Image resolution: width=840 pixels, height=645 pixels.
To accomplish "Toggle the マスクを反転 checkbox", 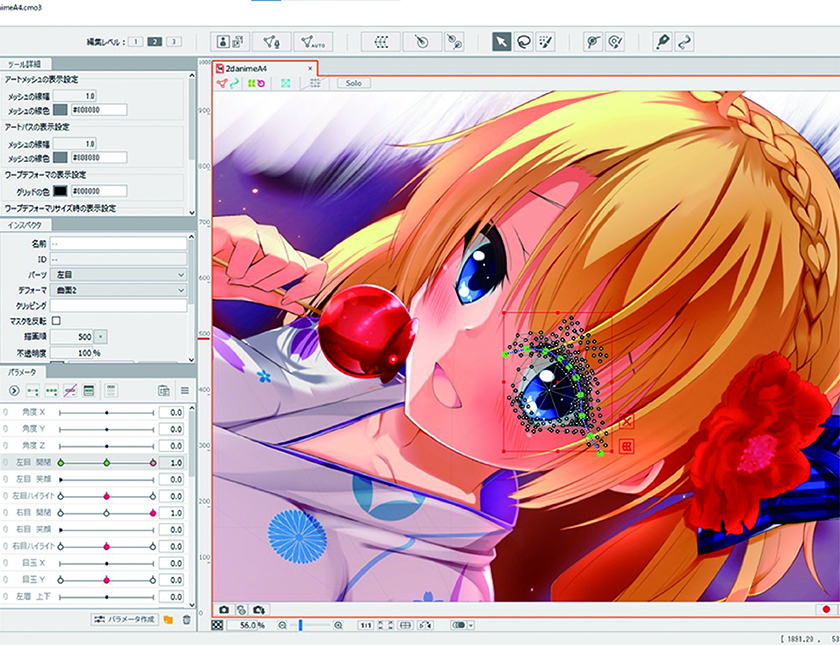I will pos(56,320).
